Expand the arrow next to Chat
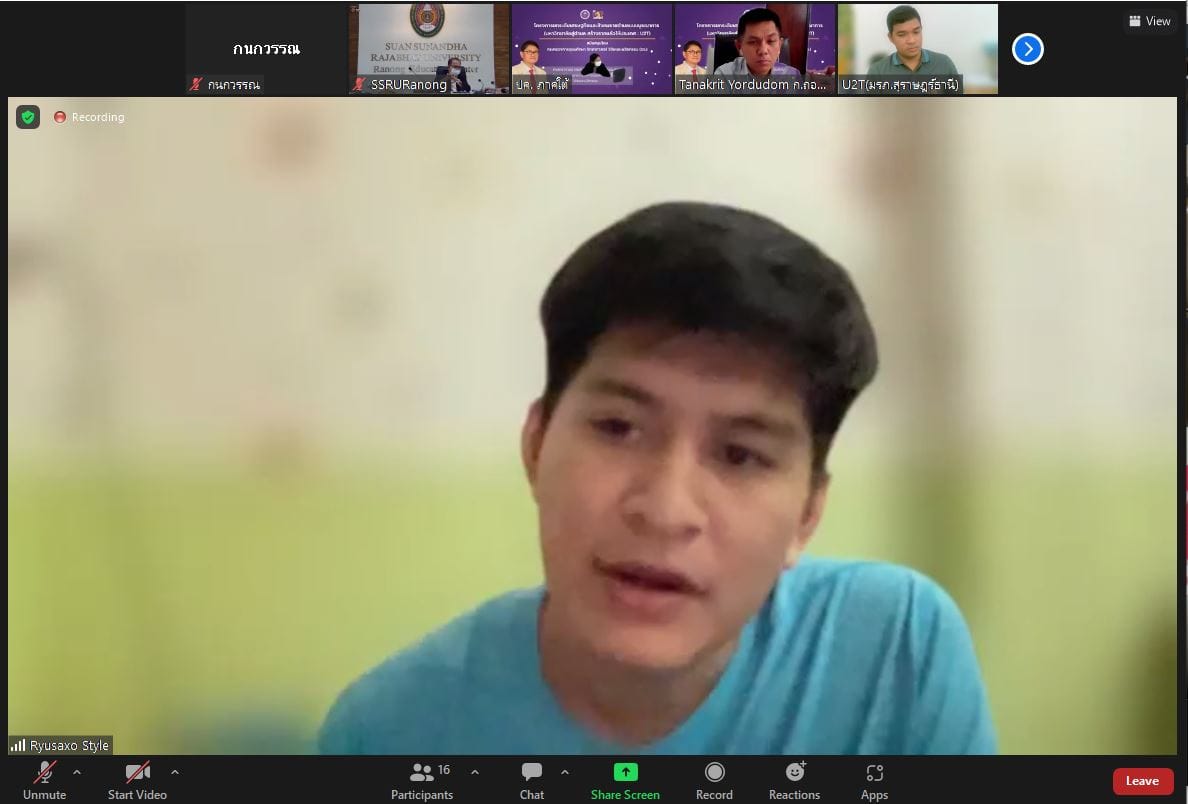The image size is (1188, 804). tap(565, 772)
